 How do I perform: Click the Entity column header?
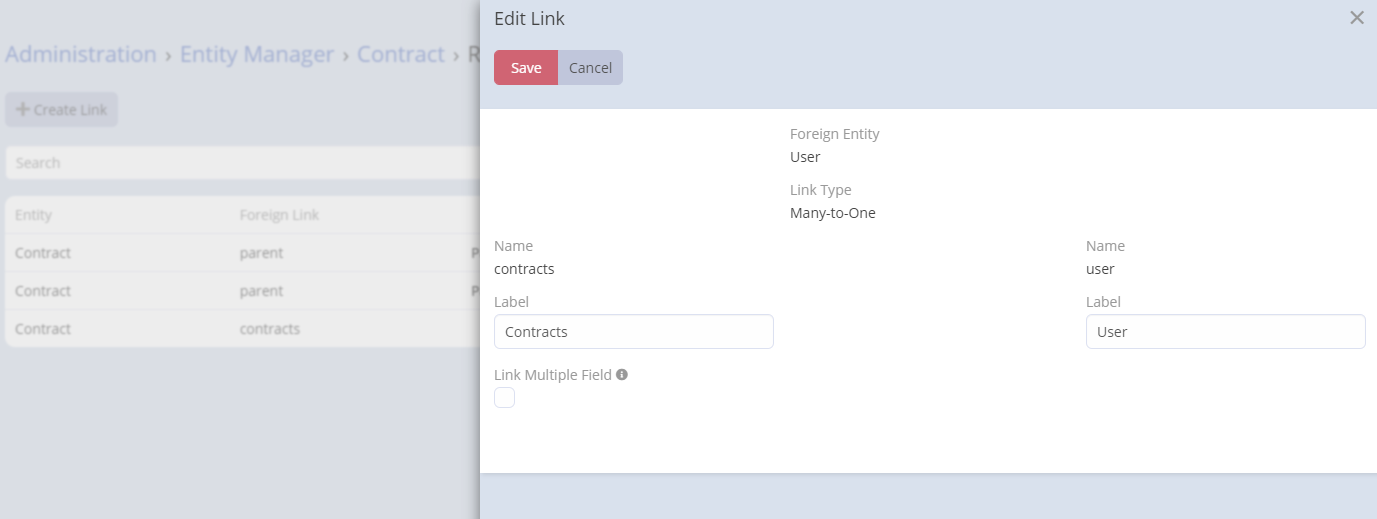point(34,215)
